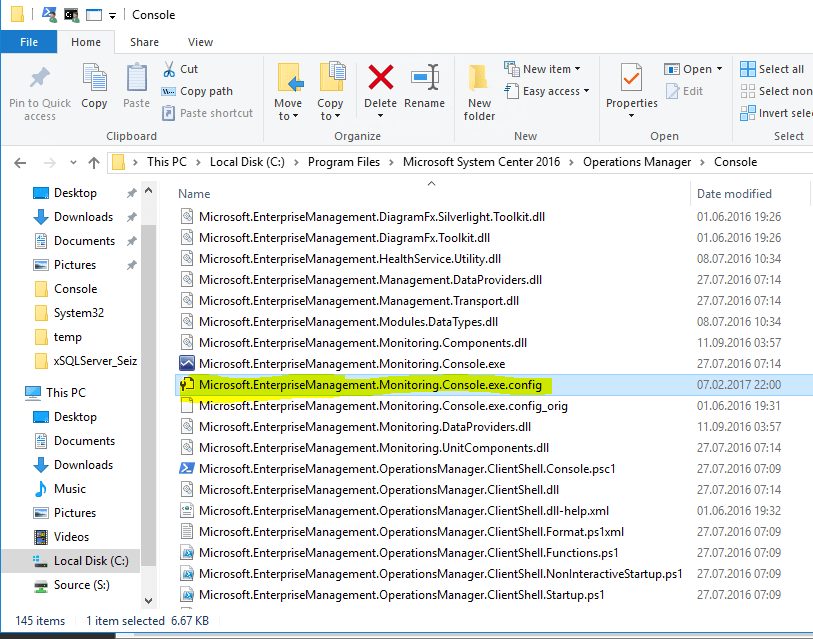Click the Edit button in Open group

[684, 91]
